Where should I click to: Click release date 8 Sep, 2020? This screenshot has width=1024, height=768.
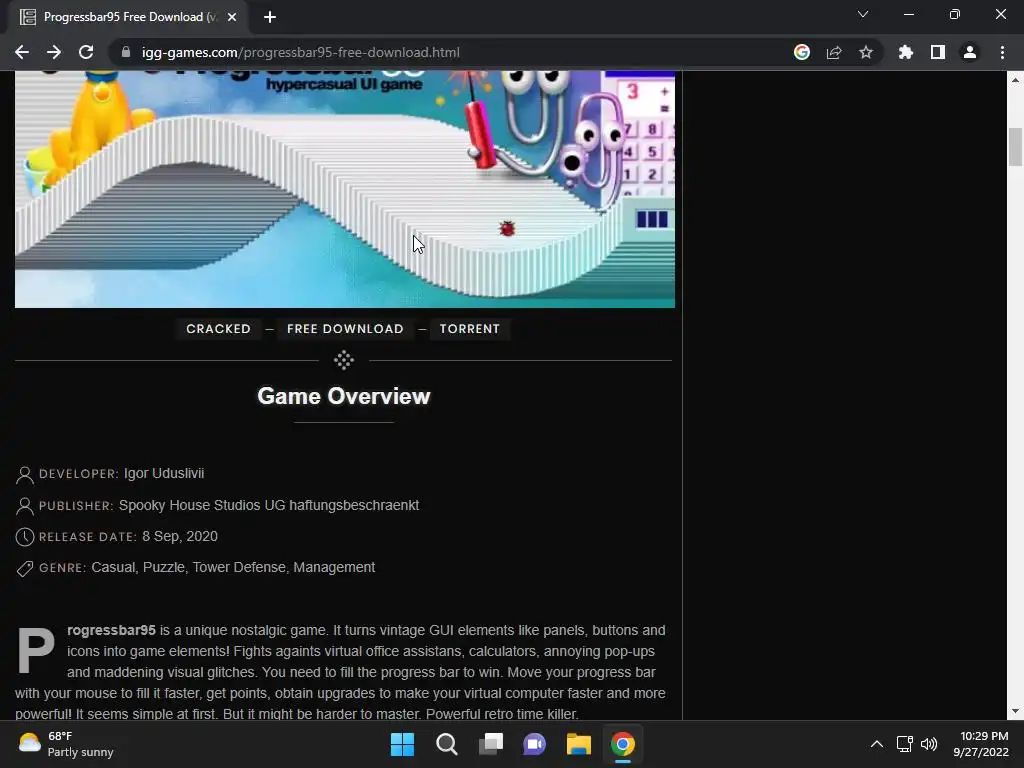180,536
